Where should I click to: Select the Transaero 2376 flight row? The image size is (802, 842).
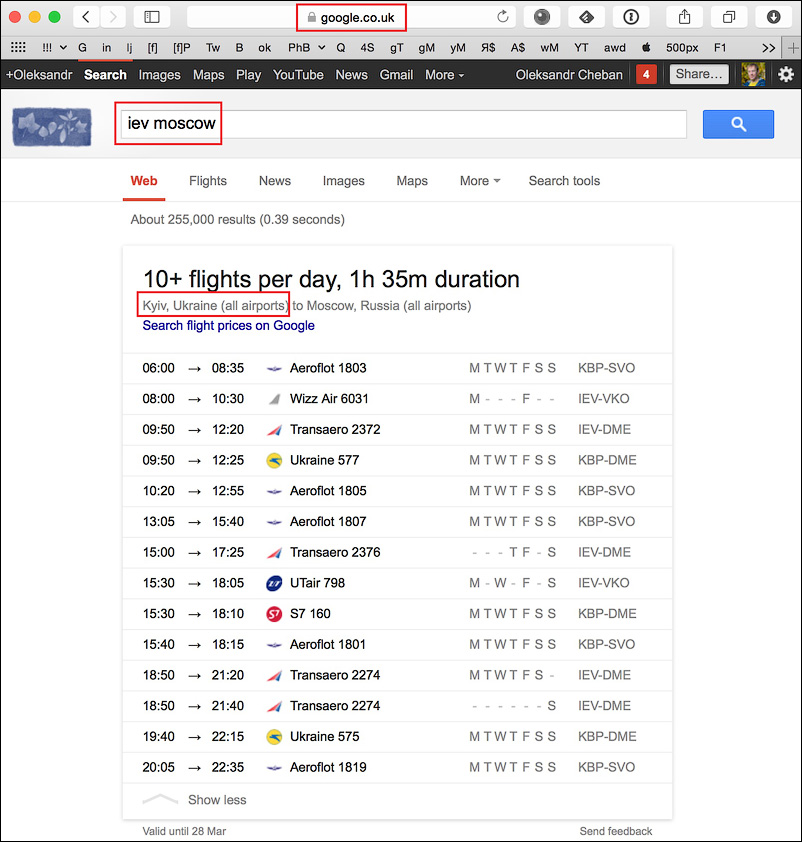coord(397,553)
